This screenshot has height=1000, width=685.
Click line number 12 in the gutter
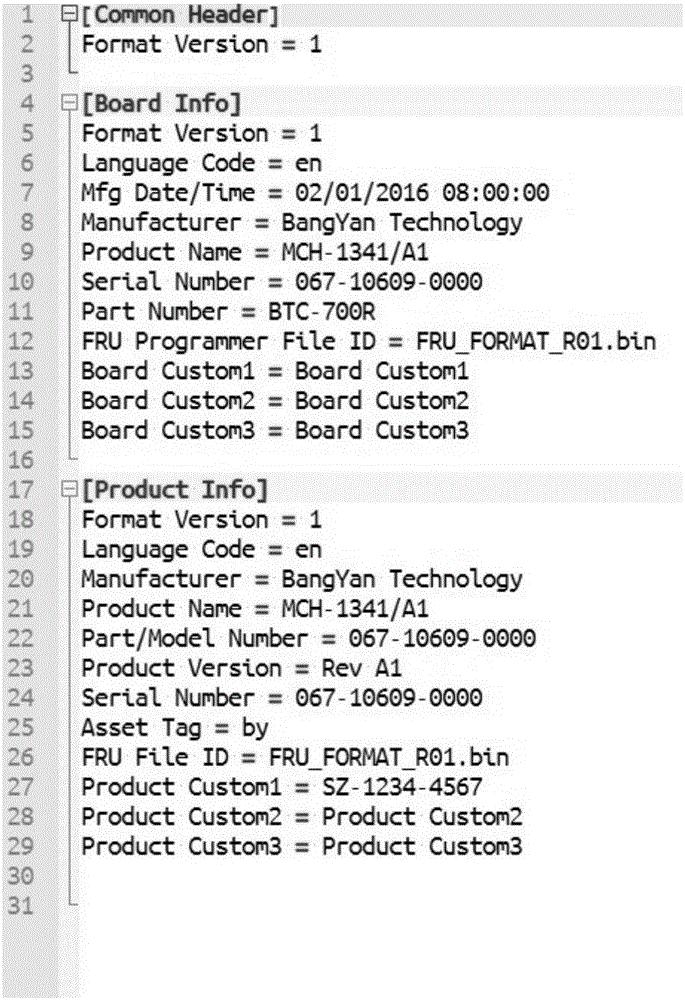(24, 342)
